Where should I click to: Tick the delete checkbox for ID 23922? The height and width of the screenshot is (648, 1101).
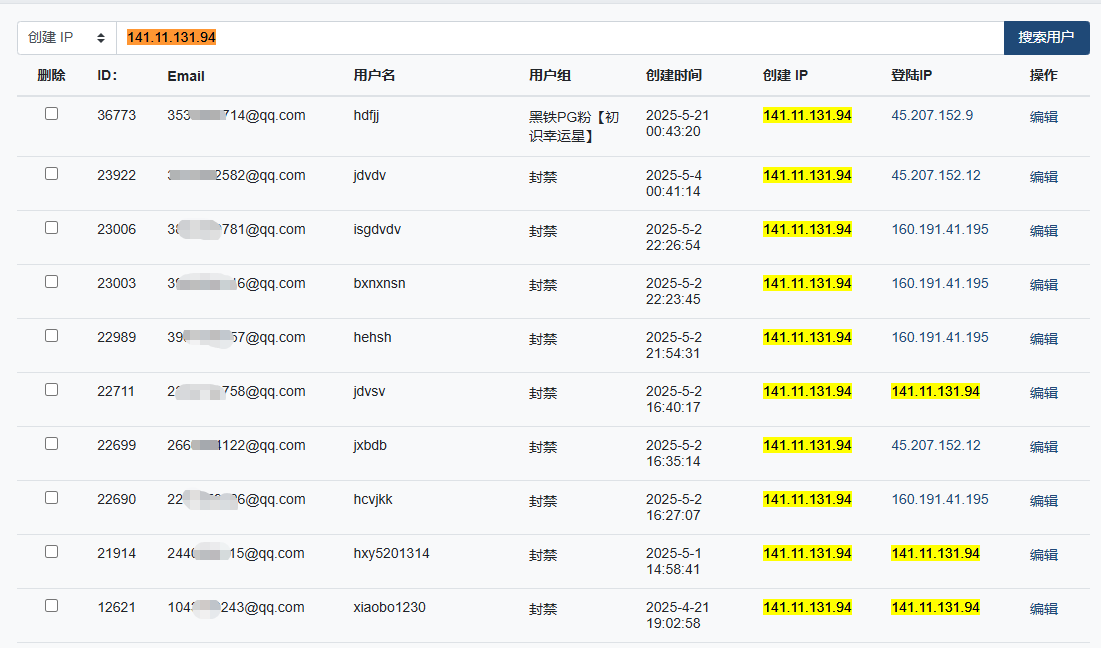coord(51,173)
